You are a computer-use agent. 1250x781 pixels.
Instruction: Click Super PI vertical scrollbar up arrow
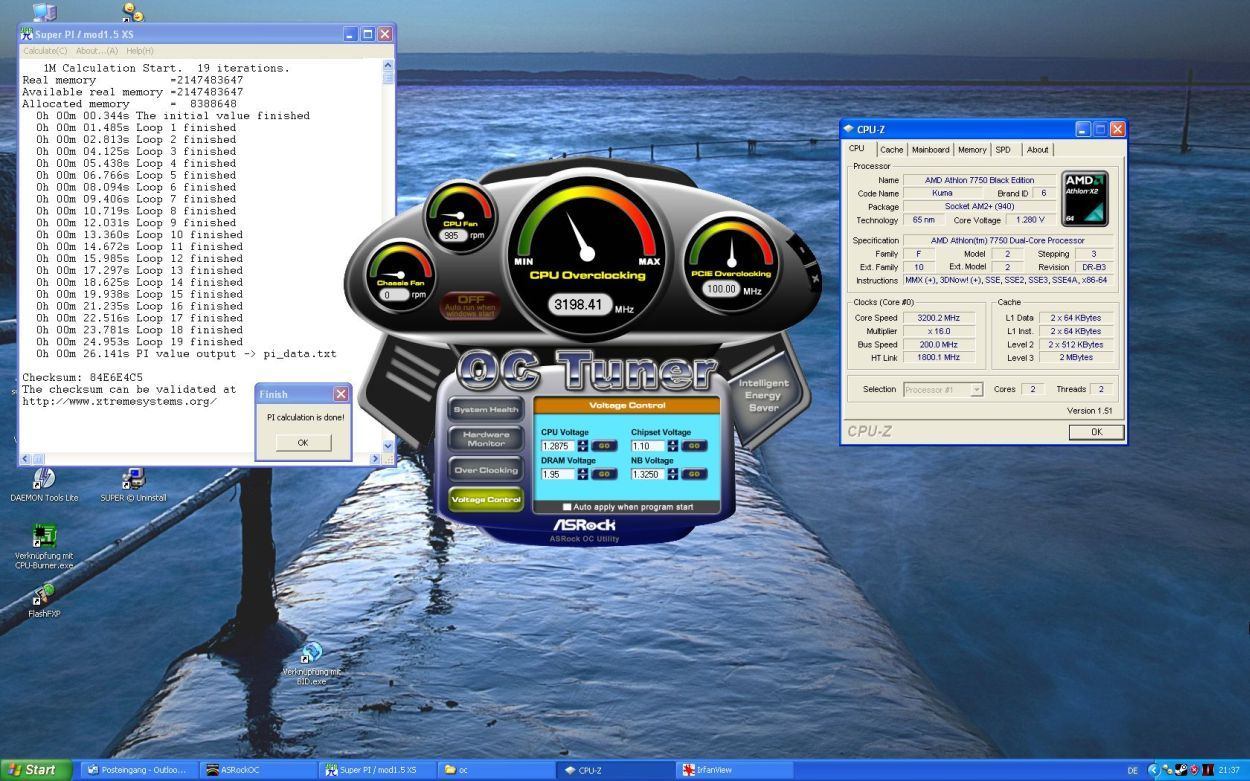388,65
